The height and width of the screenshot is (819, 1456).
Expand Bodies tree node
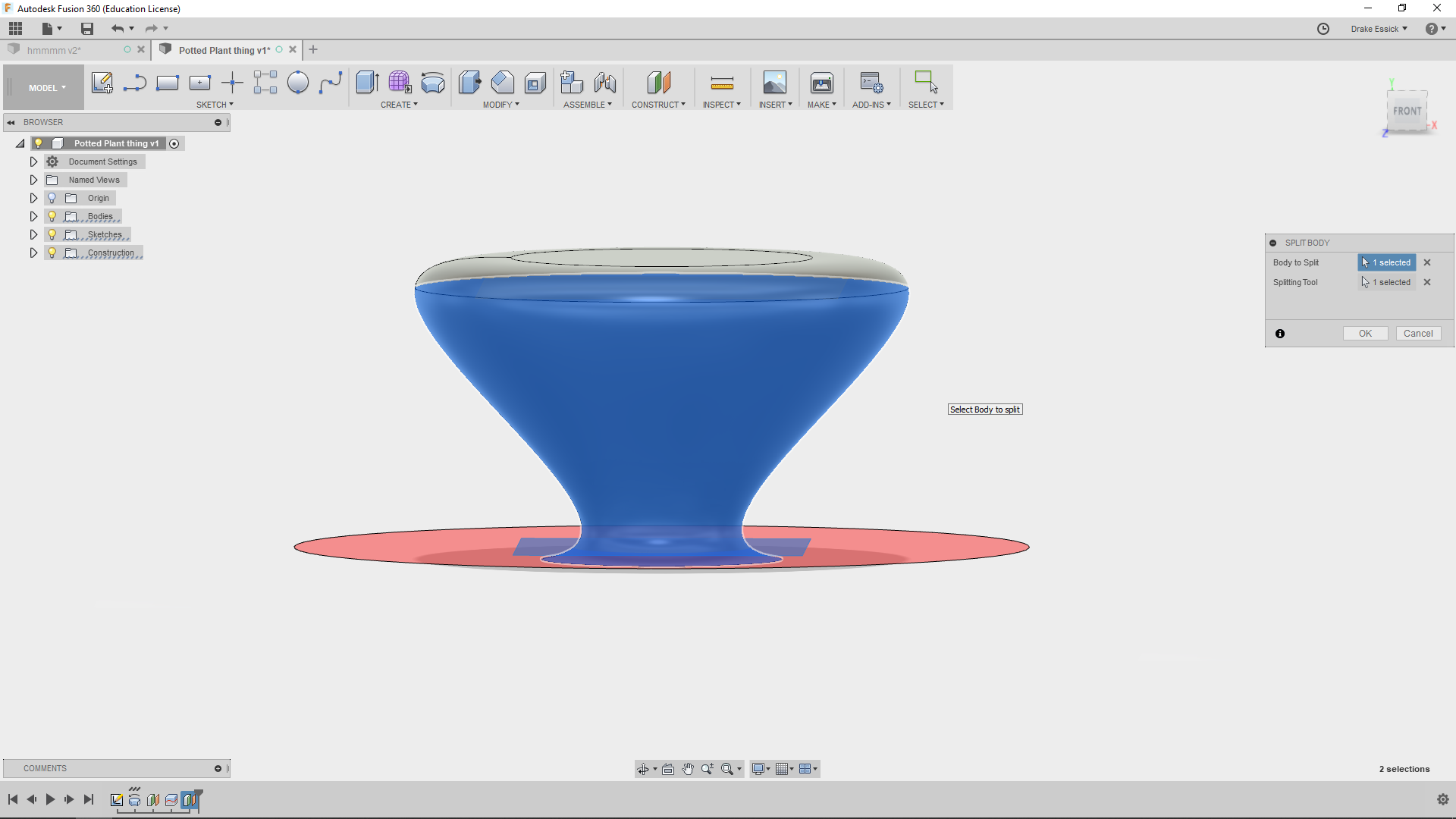33,216
